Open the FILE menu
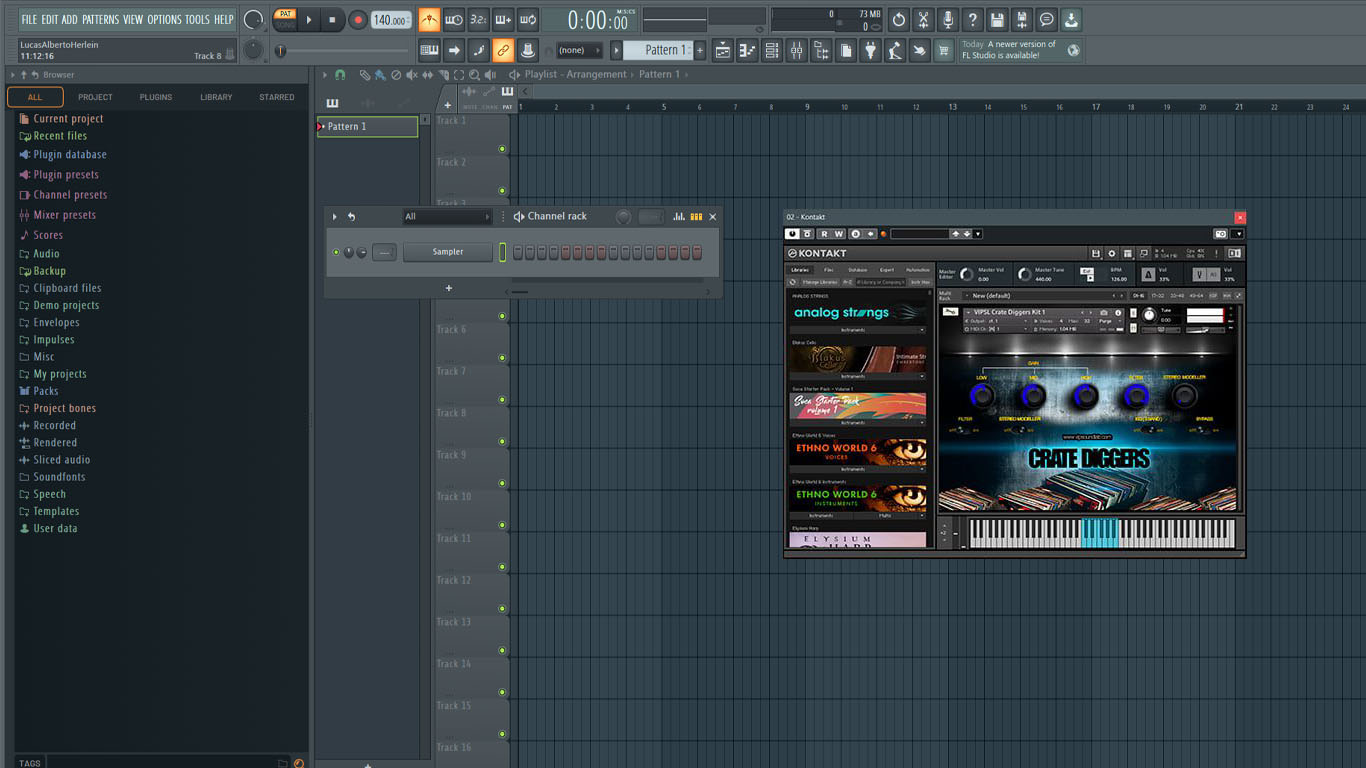Image resolution: width=1366 pixels, height=768 pixels. [x=29, y=19]
